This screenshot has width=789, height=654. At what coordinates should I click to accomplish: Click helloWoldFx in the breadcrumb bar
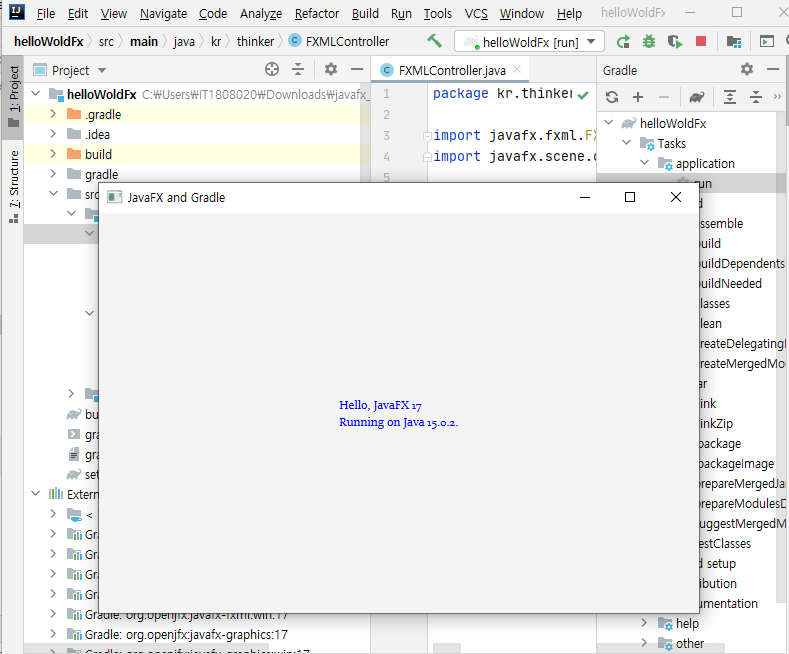(48, 41)
